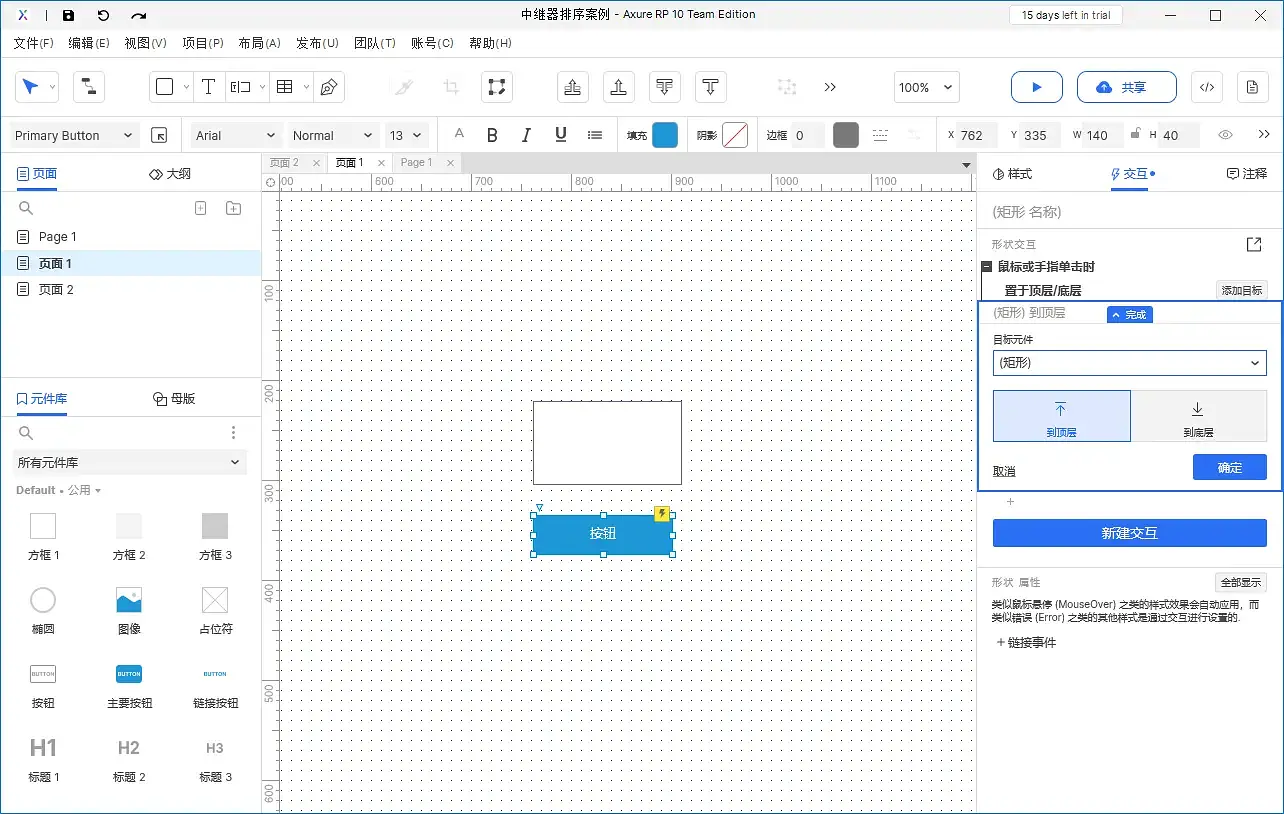The height and width of the screenshot is (814, 1284).
Task: Add a new page icon in Pages panel
Action: [x=200, y=208]
